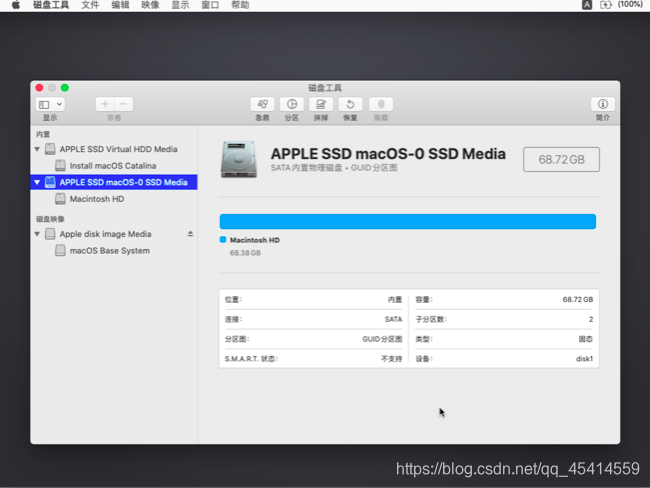Click the Virtual HDD Media drive icon
The width and height of the screenshot is (650, 488).
point(50,149)
